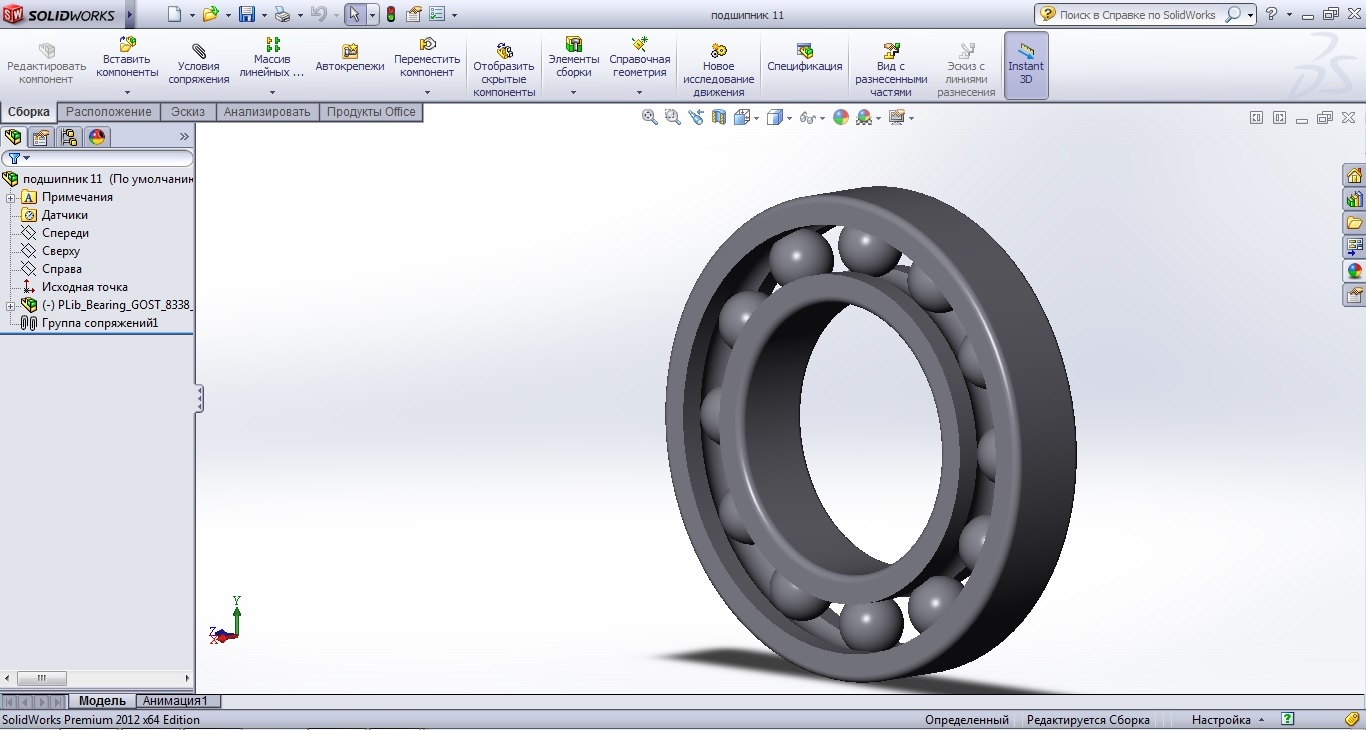Image resolution: width=1366 pixels, height=730 pixels.
Task: Click Edit Appearance color ball in view toolbar
Action: pos(841,118)
